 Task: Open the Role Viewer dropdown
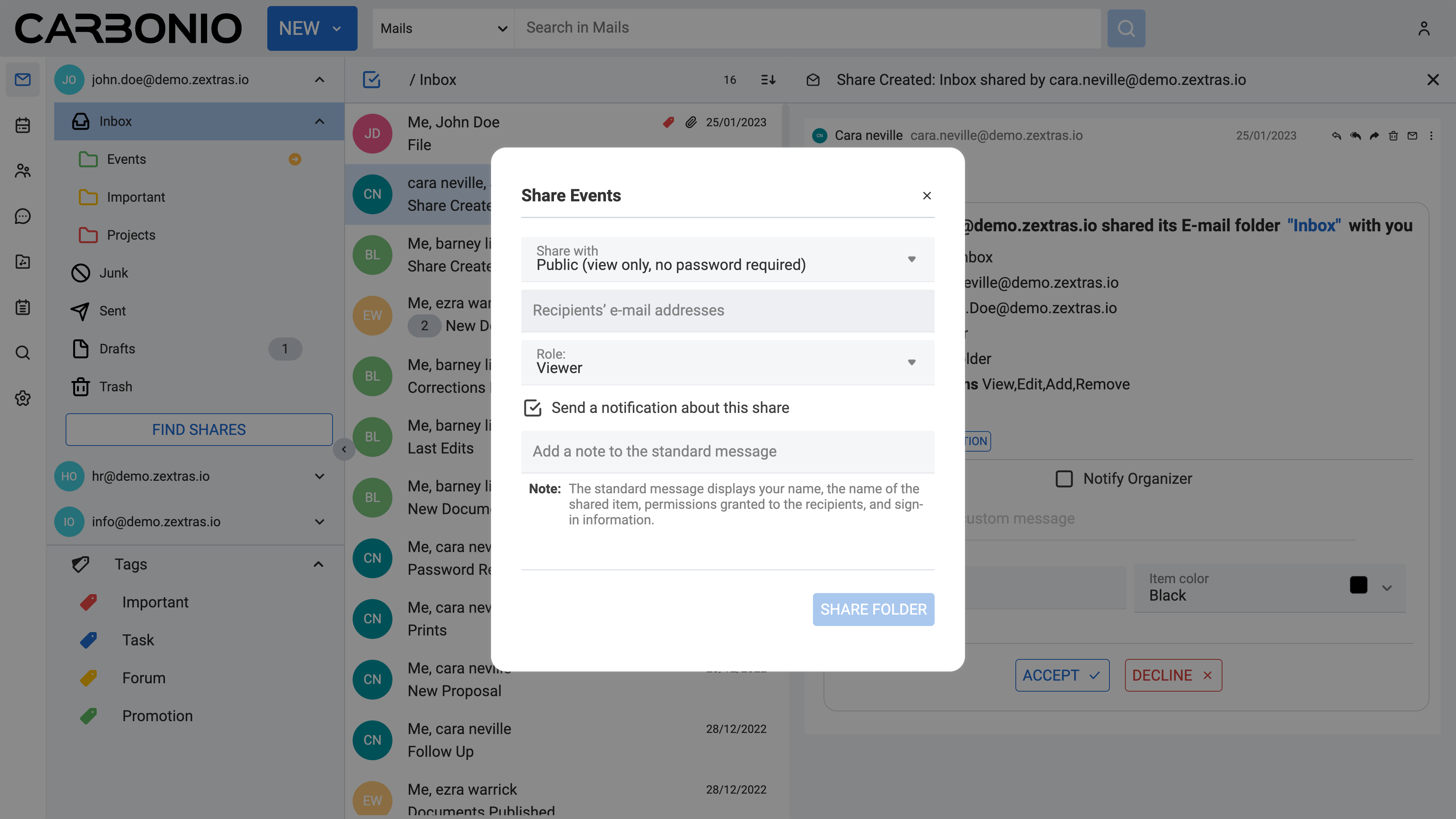pos(728,362)
